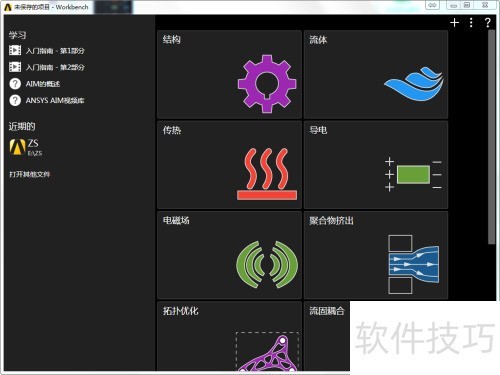Open the three-dot more options menu
Viewport: 500px width, 375px height.
(471, 23)
